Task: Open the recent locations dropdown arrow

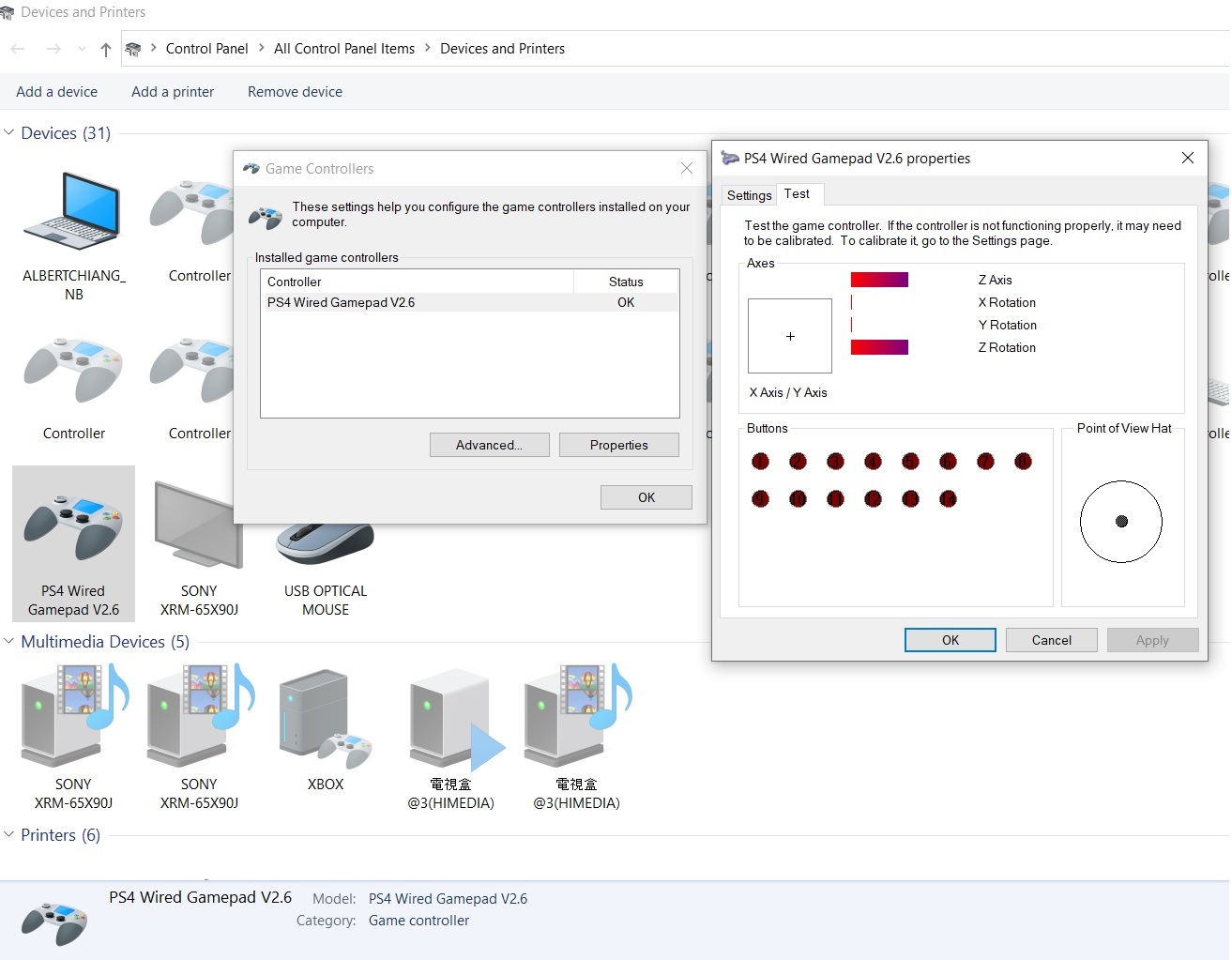Action: (82, 49)
